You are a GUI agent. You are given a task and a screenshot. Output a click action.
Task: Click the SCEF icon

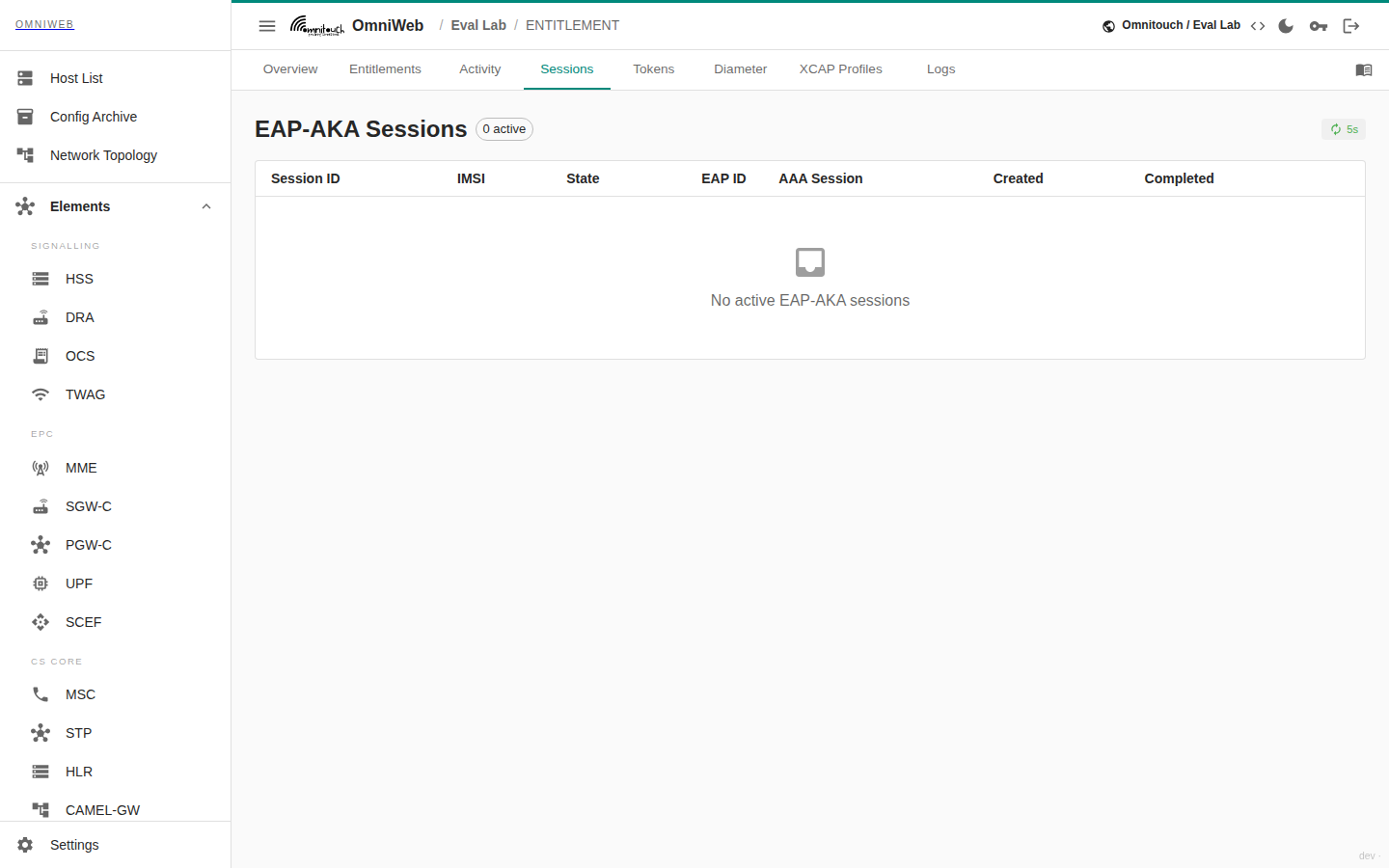pyautogui.click(x=41, y=622)
